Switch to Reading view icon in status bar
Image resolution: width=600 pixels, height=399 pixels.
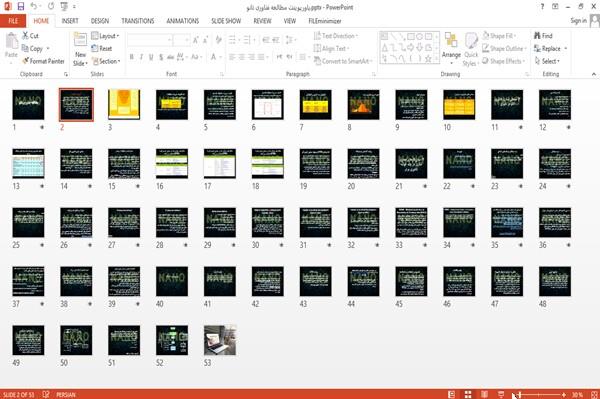pos(484,394)
